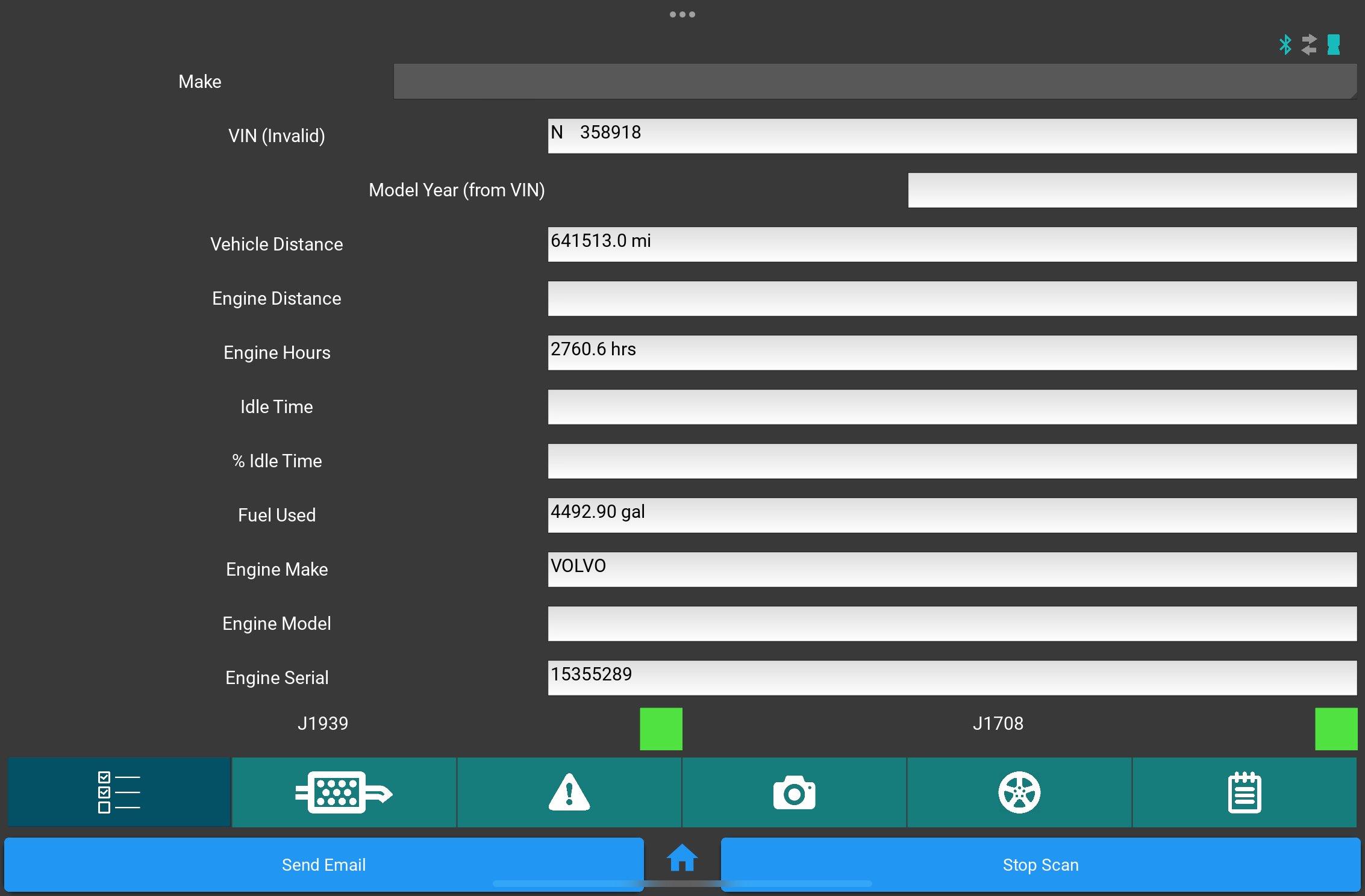Open the camera/photo capture tool
1365x896 pixels.
pyautogui.click(x=796, y=792)
